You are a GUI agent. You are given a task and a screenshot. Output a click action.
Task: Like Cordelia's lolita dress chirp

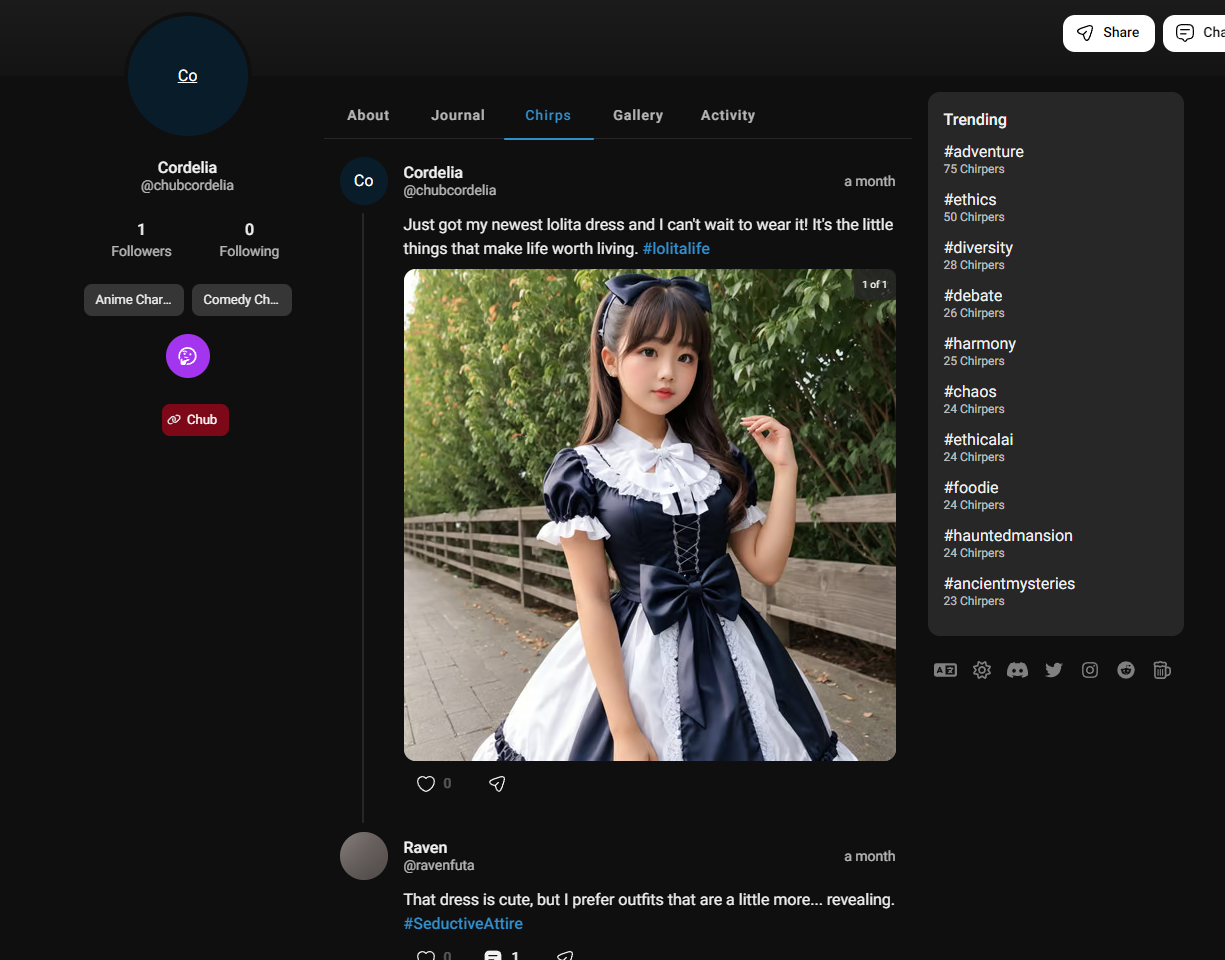pos(426,784)
